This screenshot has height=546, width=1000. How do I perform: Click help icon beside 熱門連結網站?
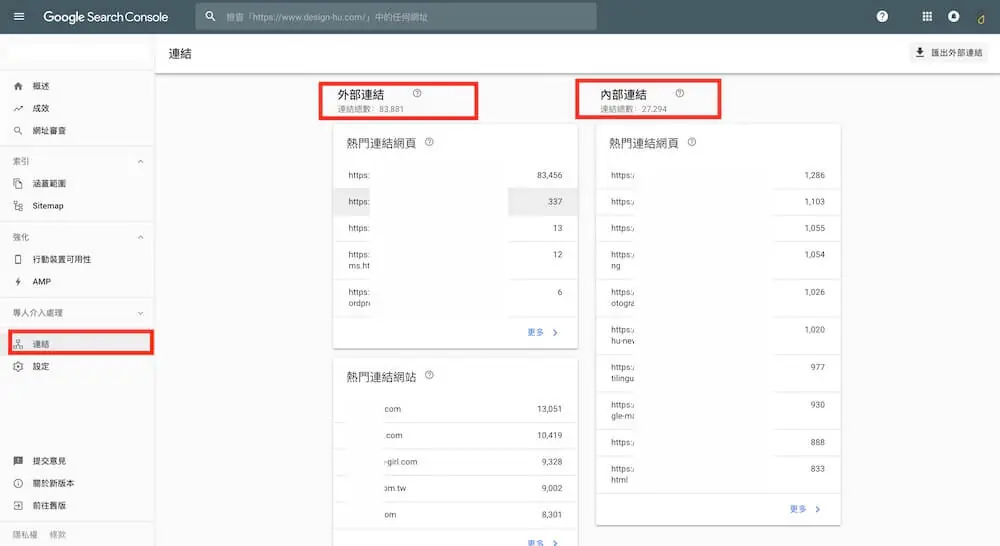429,375
